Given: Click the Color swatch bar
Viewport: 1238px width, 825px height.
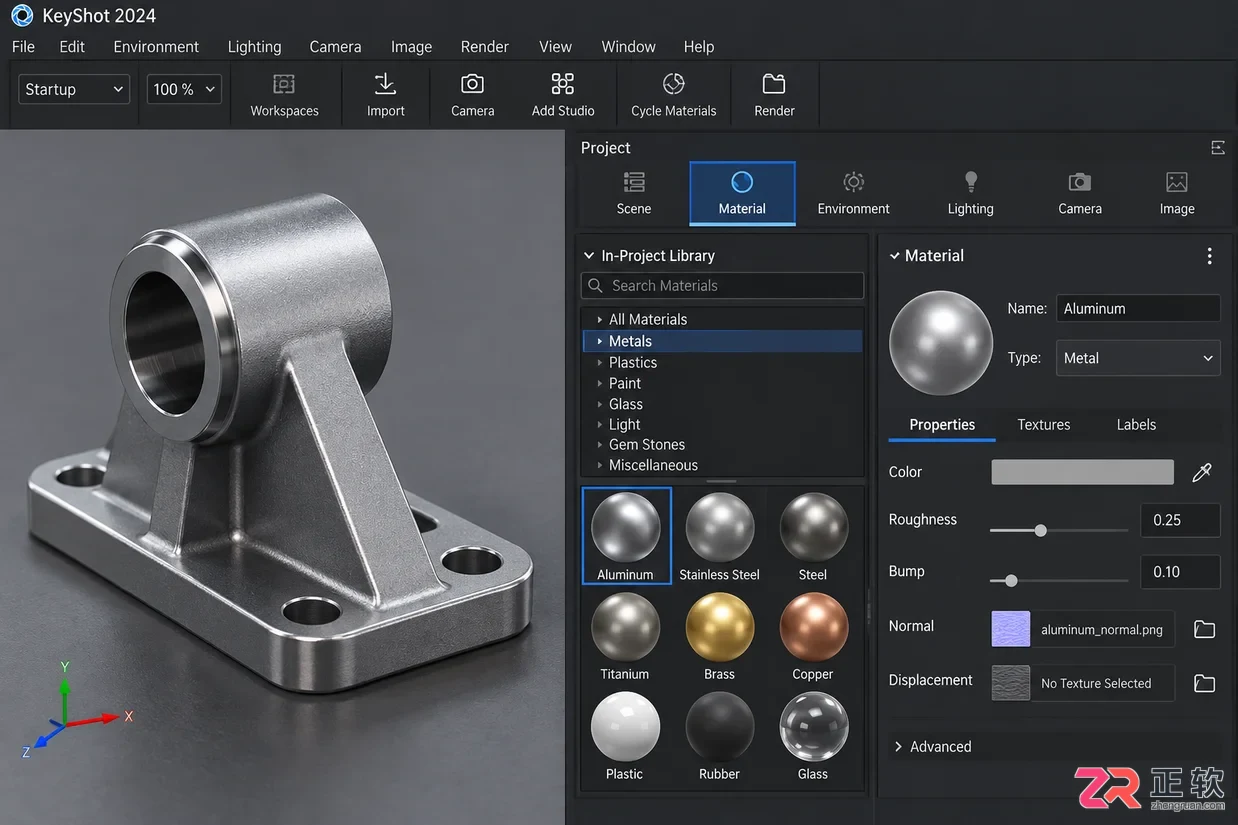Looking at the screenshot, I should pos(1082,472).
